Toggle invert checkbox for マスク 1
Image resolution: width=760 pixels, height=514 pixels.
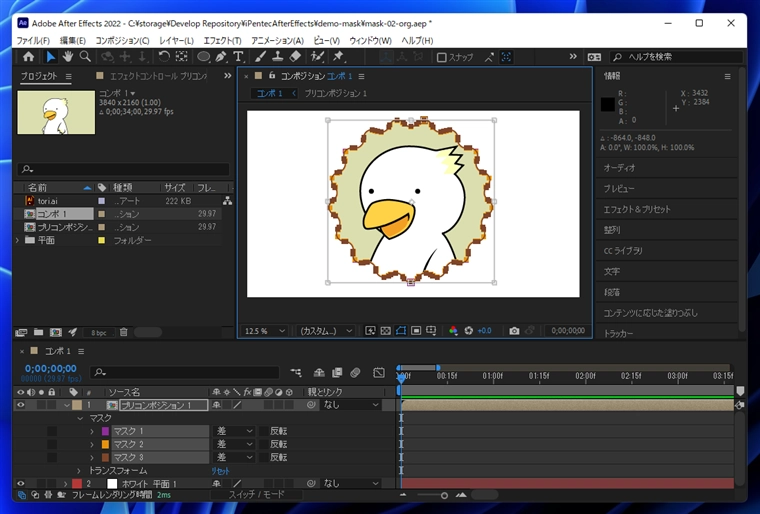click(x=264, y=431)
